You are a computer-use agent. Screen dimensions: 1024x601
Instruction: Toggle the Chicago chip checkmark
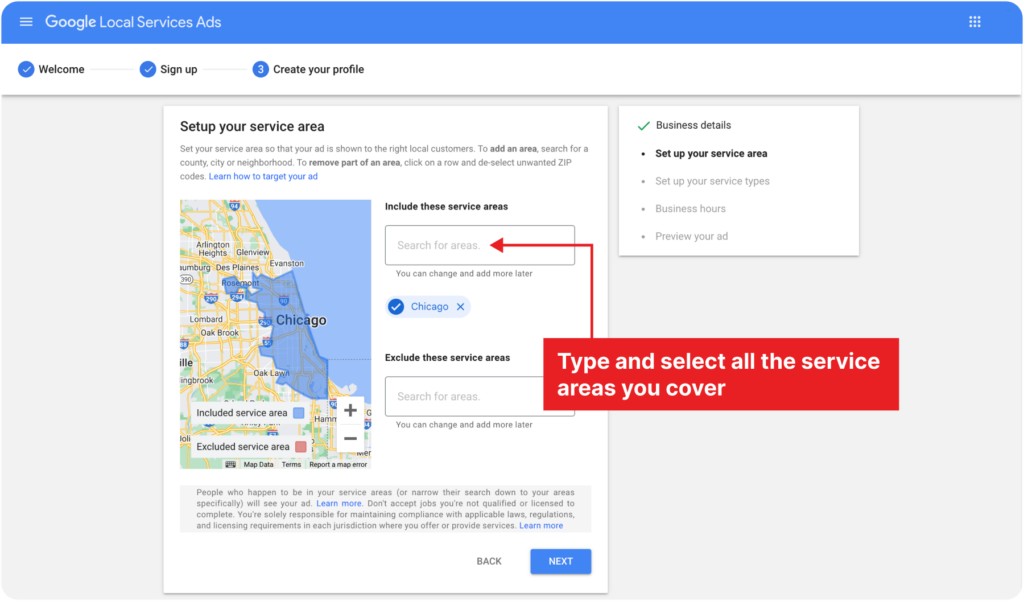click(x=396, y=306)
